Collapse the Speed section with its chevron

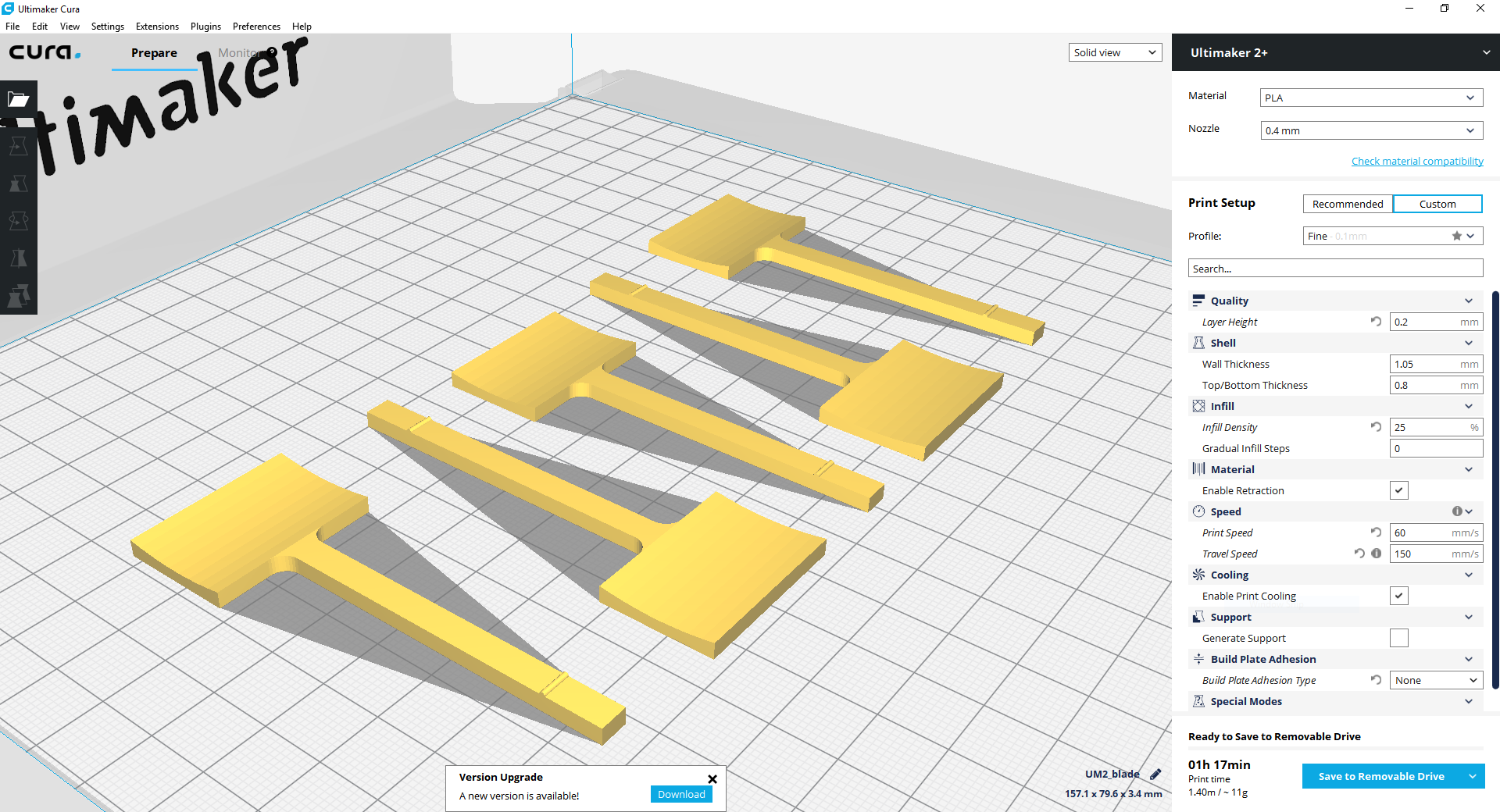[1469, 511]
